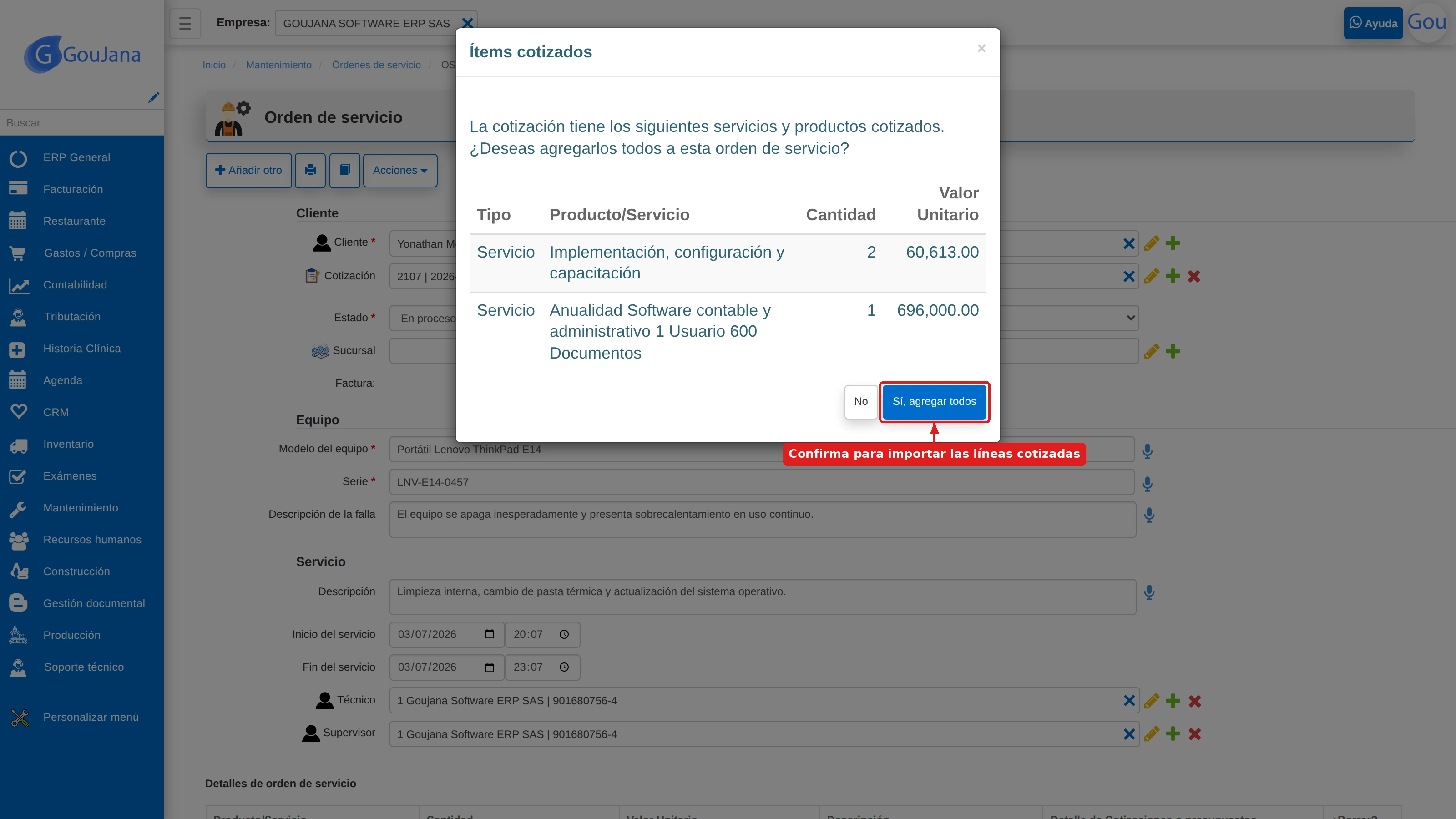Screen dimensions: 1456x819
Task: Confirm with Sí, agregar todos button
Action: [934, 401]
